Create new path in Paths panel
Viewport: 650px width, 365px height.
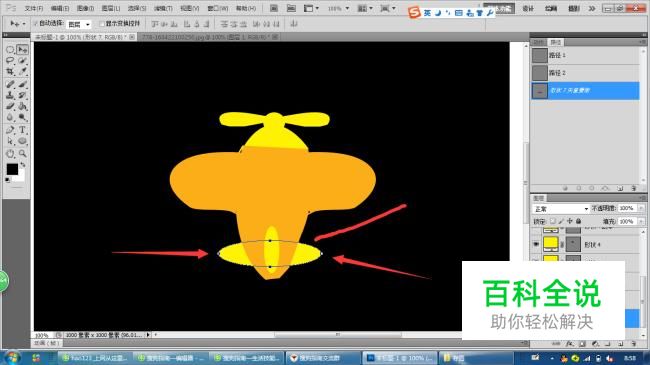pos(620,188)
